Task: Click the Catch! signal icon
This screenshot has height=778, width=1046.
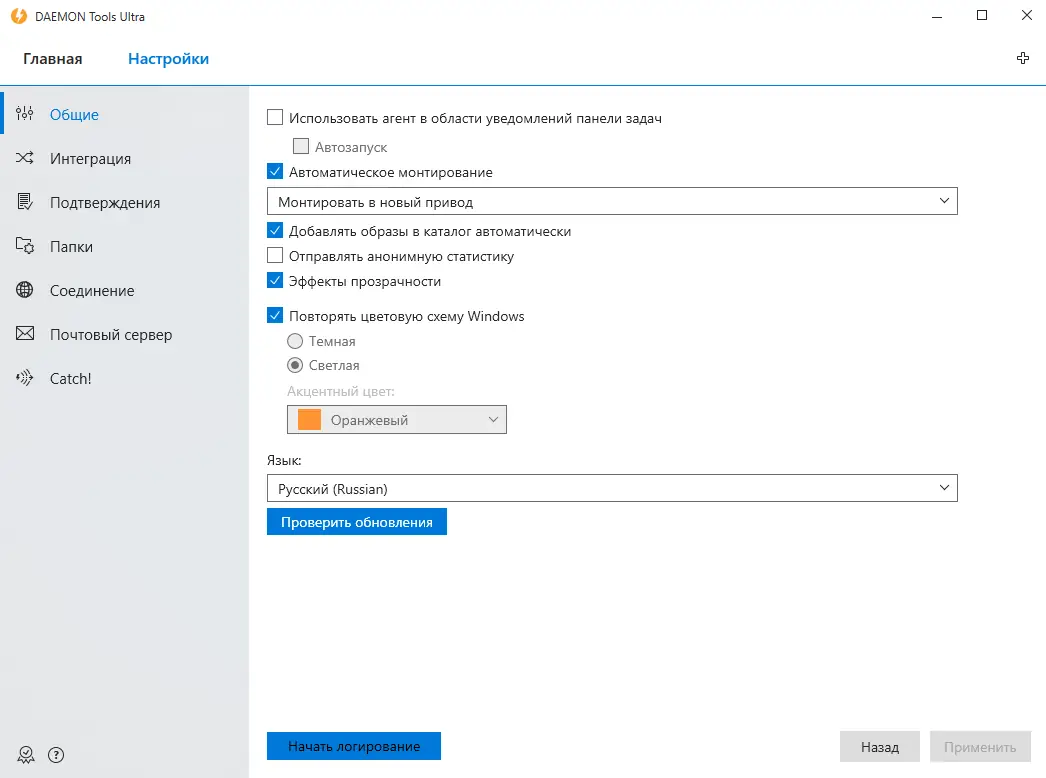Action: [x=25, y=378]
